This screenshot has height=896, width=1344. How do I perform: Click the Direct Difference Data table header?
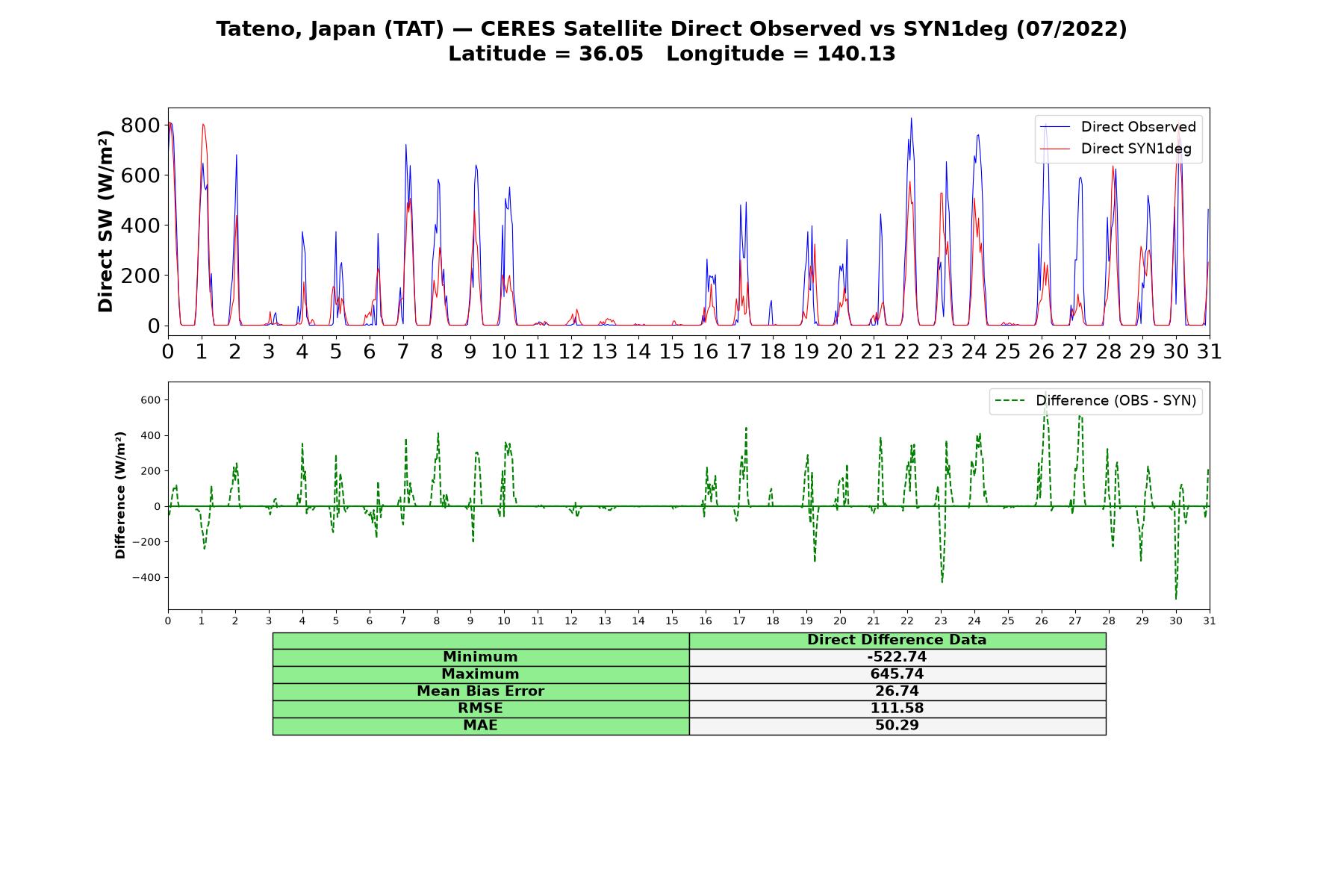897,640
